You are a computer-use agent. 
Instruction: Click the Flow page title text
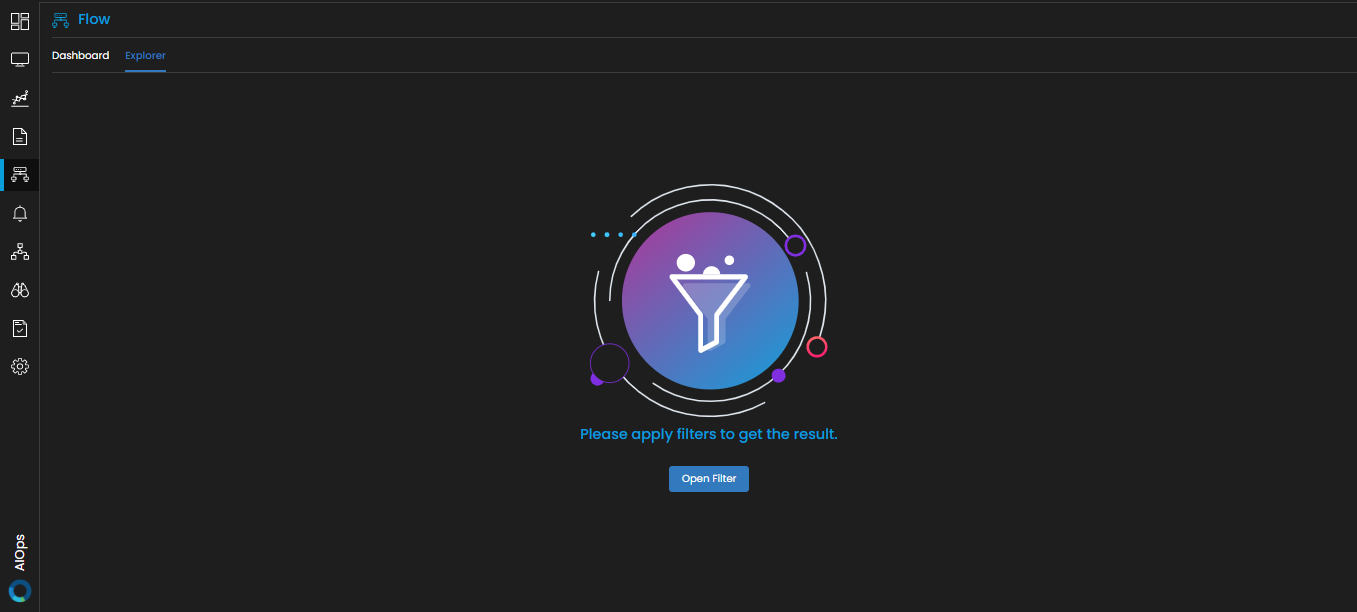click(94, 19)
